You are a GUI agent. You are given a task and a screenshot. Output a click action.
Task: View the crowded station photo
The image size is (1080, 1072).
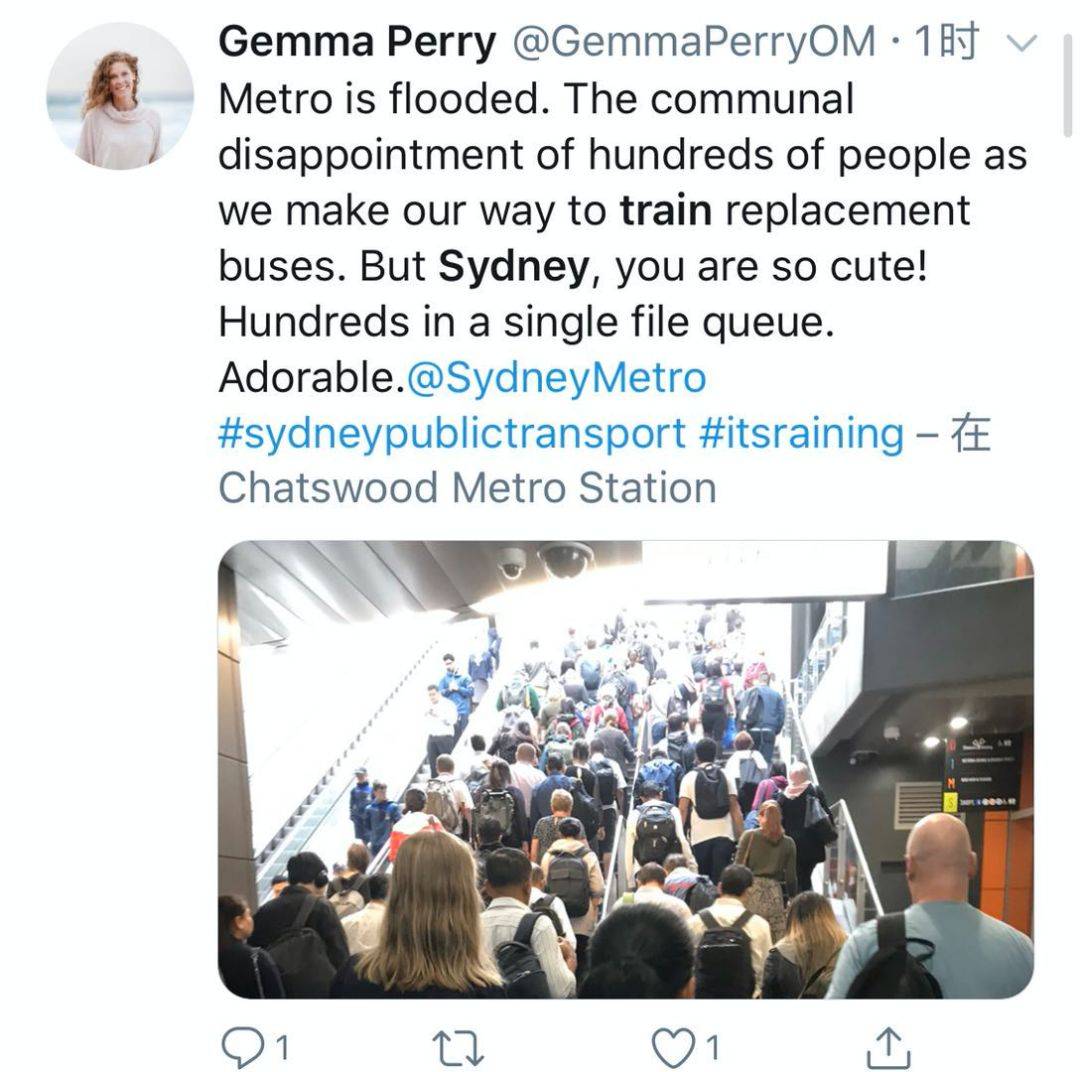[x=625, y=770]
